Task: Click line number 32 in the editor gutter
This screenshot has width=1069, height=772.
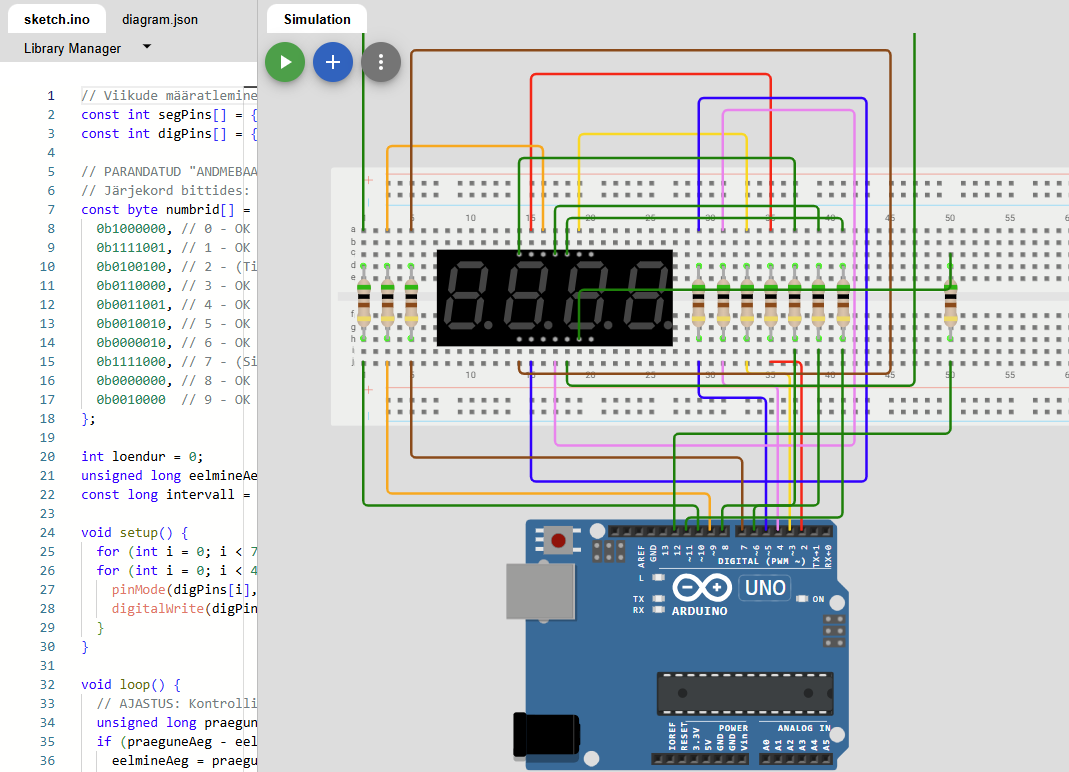Action: point(47,685)
